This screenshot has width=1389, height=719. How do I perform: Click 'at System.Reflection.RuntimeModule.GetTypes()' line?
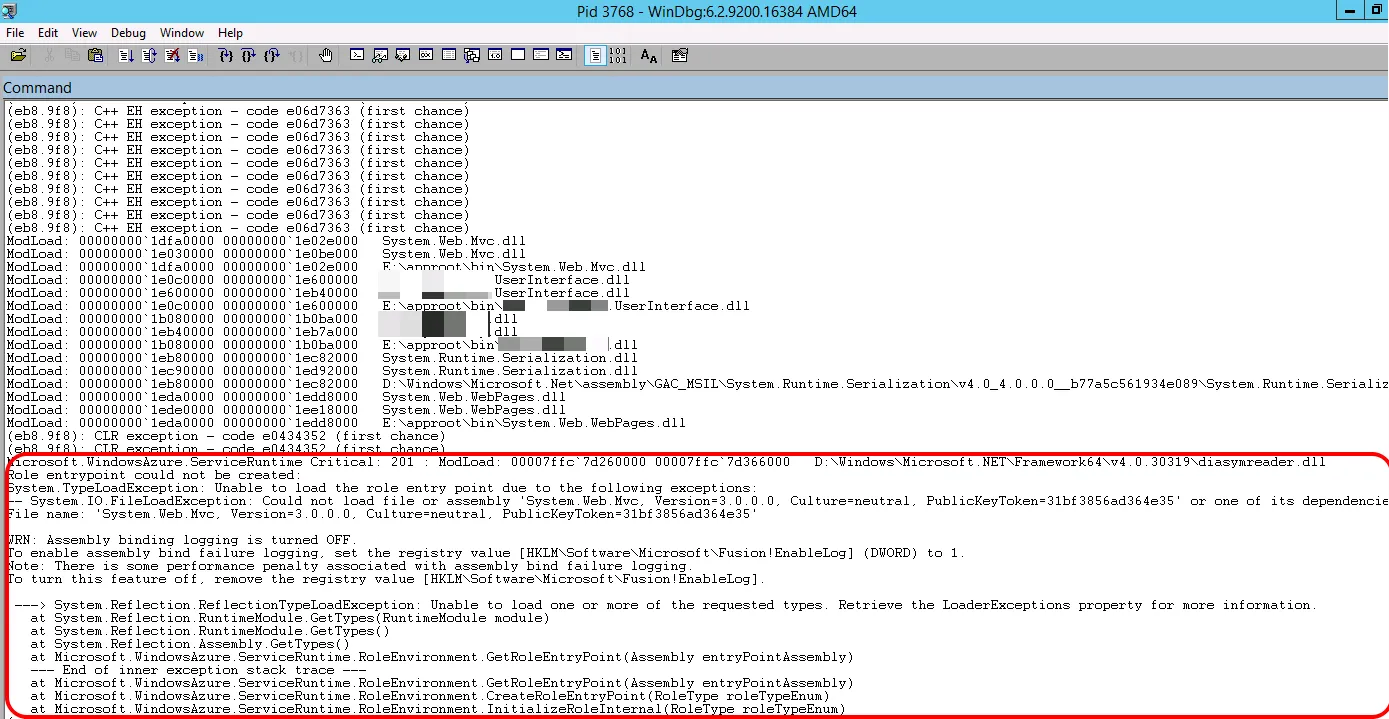coord(210,631)
